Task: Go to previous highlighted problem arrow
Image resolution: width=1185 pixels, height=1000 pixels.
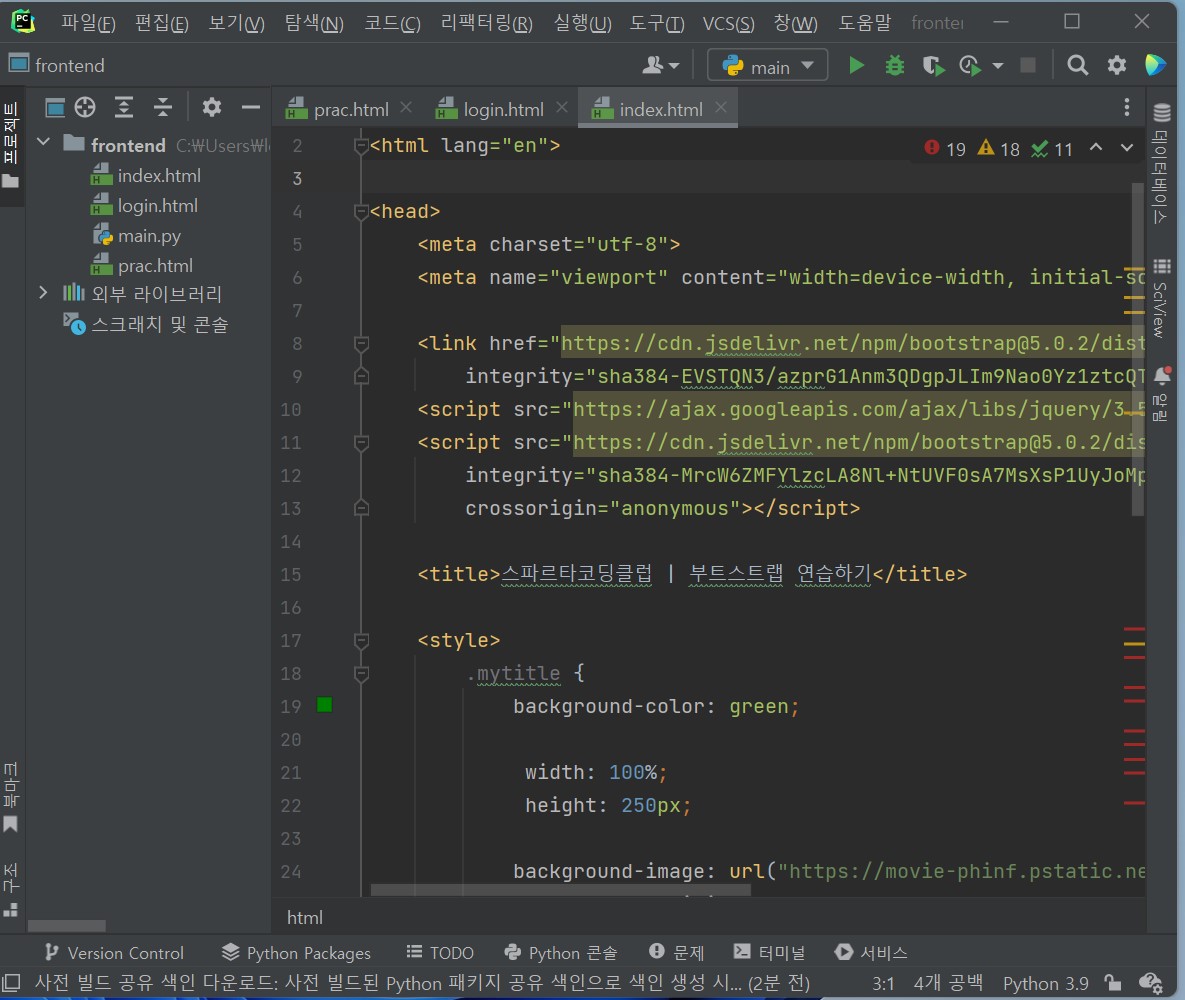Action: pos(1096,147)
